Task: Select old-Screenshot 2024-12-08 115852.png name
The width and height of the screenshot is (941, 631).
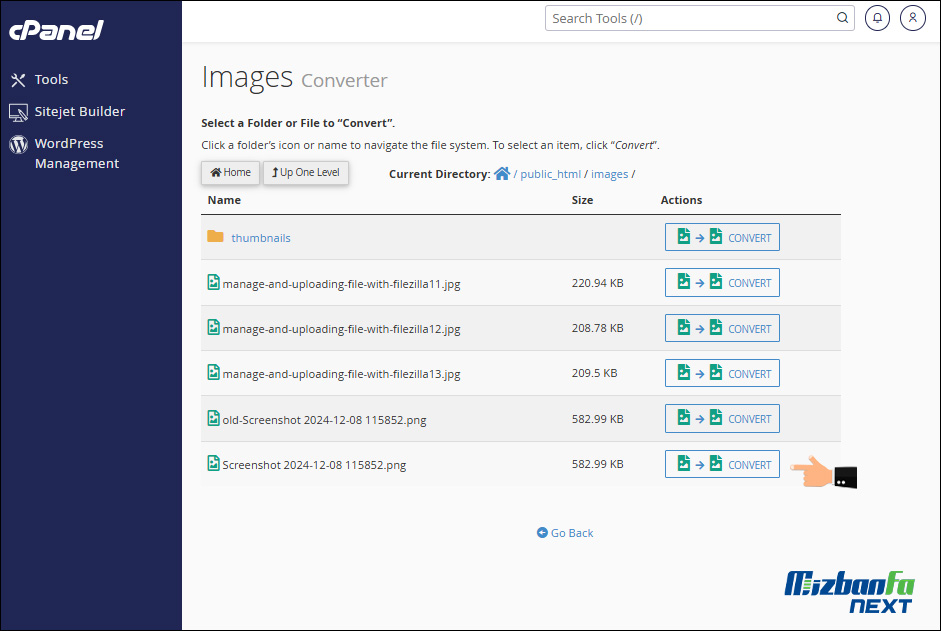Action: tap(324, 420)
